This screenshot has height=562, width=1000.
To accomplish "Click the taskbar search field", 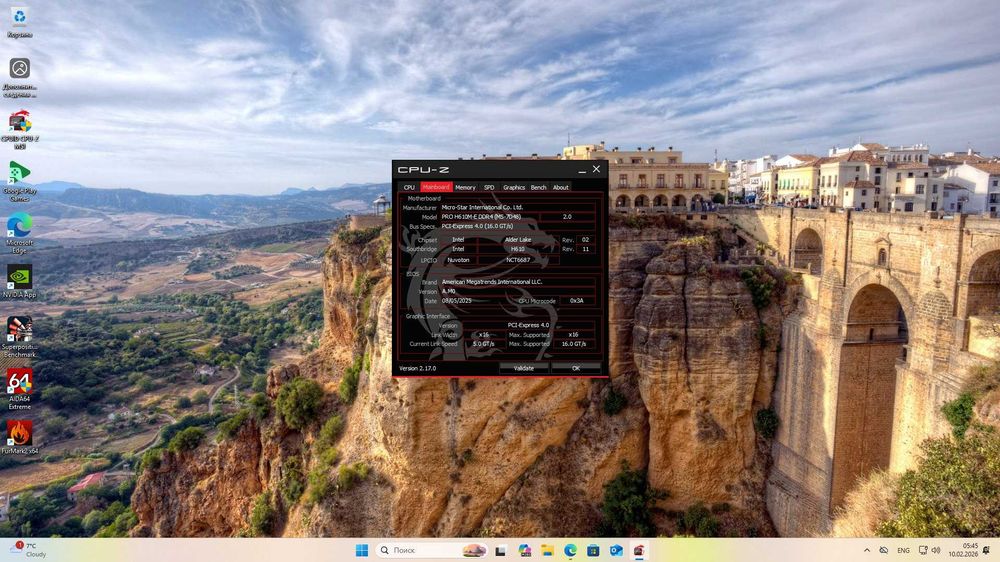I will 432,550.
